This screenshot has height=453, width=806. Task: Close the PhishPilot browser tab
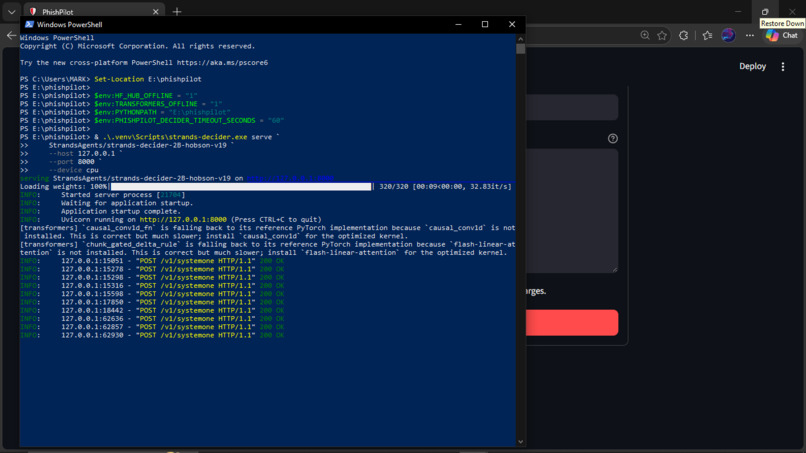point(155,11)
